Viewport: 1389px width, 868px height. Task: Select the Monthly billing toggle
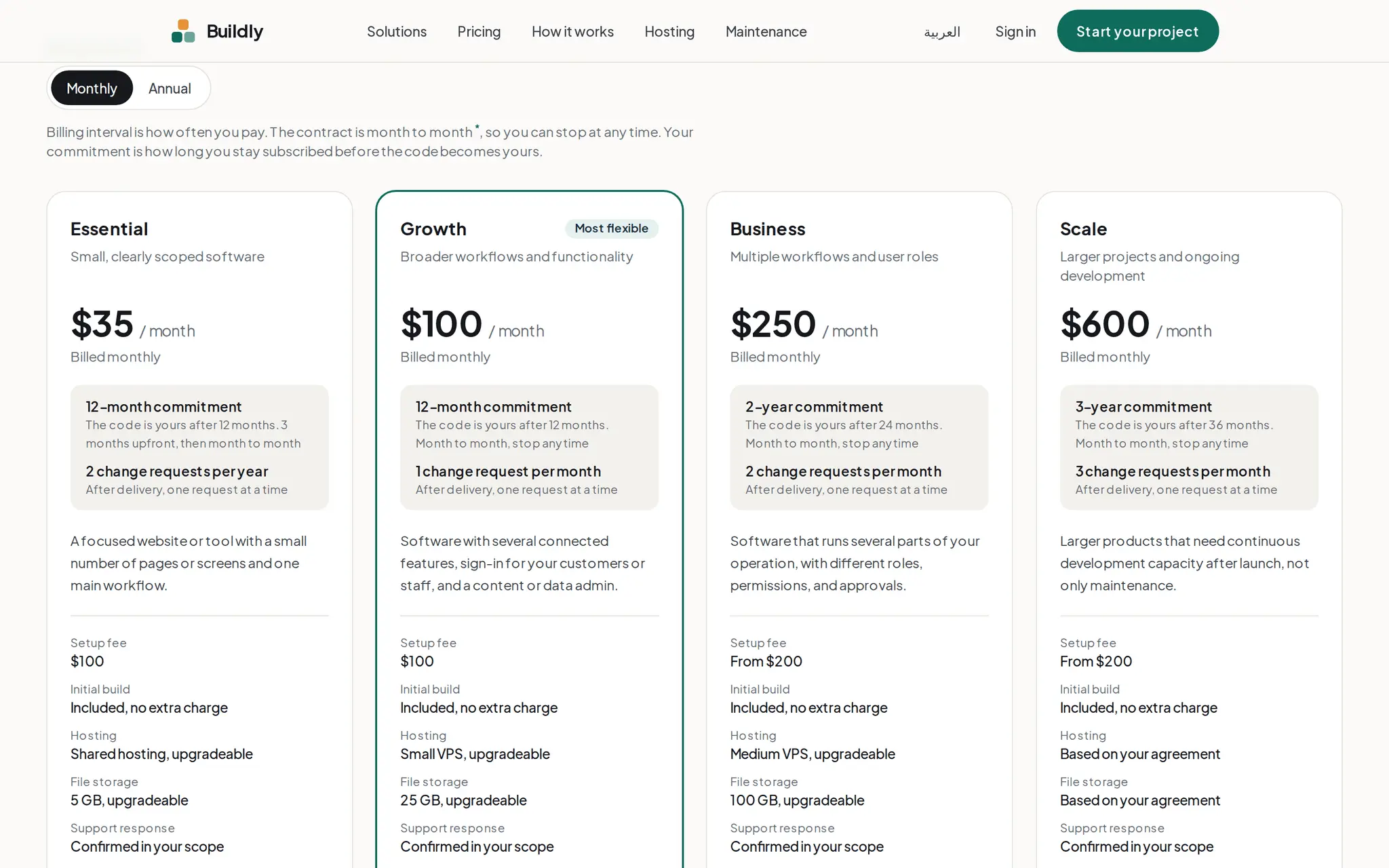pos(92,88)
